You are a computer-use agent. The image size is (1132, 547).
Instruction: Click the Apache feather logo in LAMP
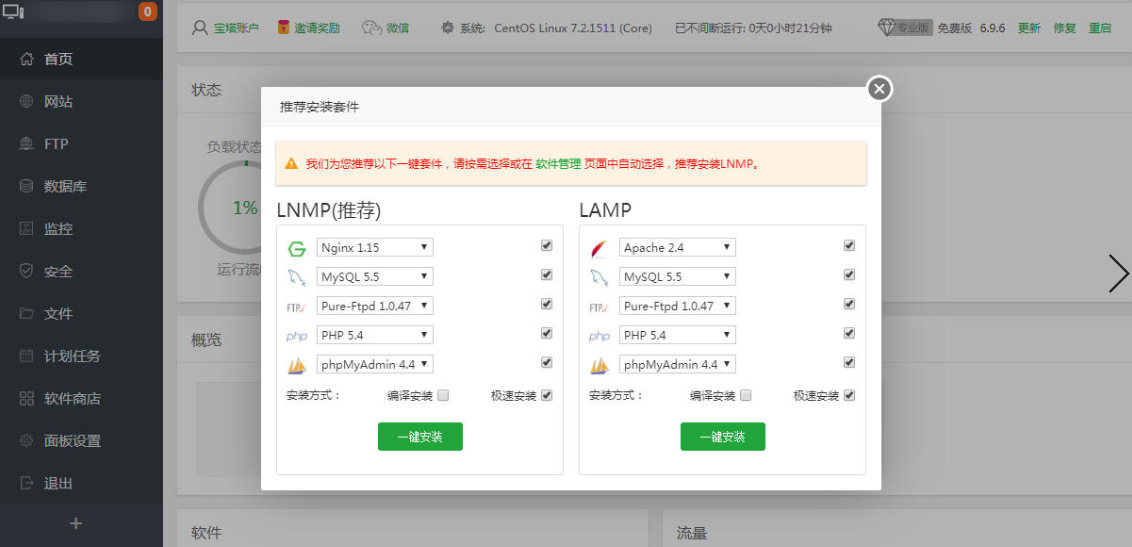pos(599,248)
